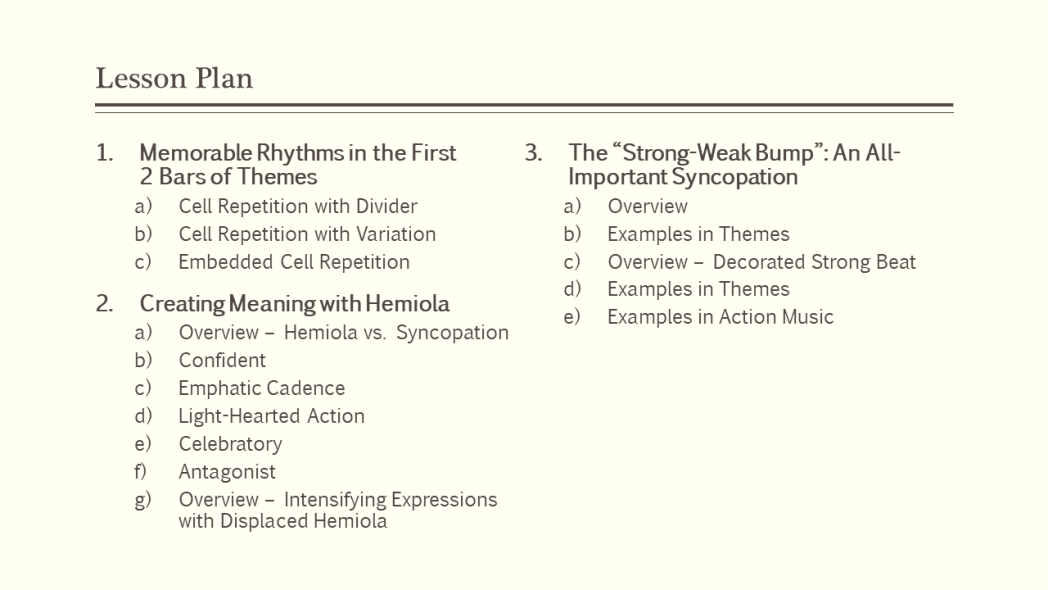The width and height of the screenshot is (1048, 590).
Task: Click "Cell Repetition with Divider" item
Action: (x=297, y=207)
